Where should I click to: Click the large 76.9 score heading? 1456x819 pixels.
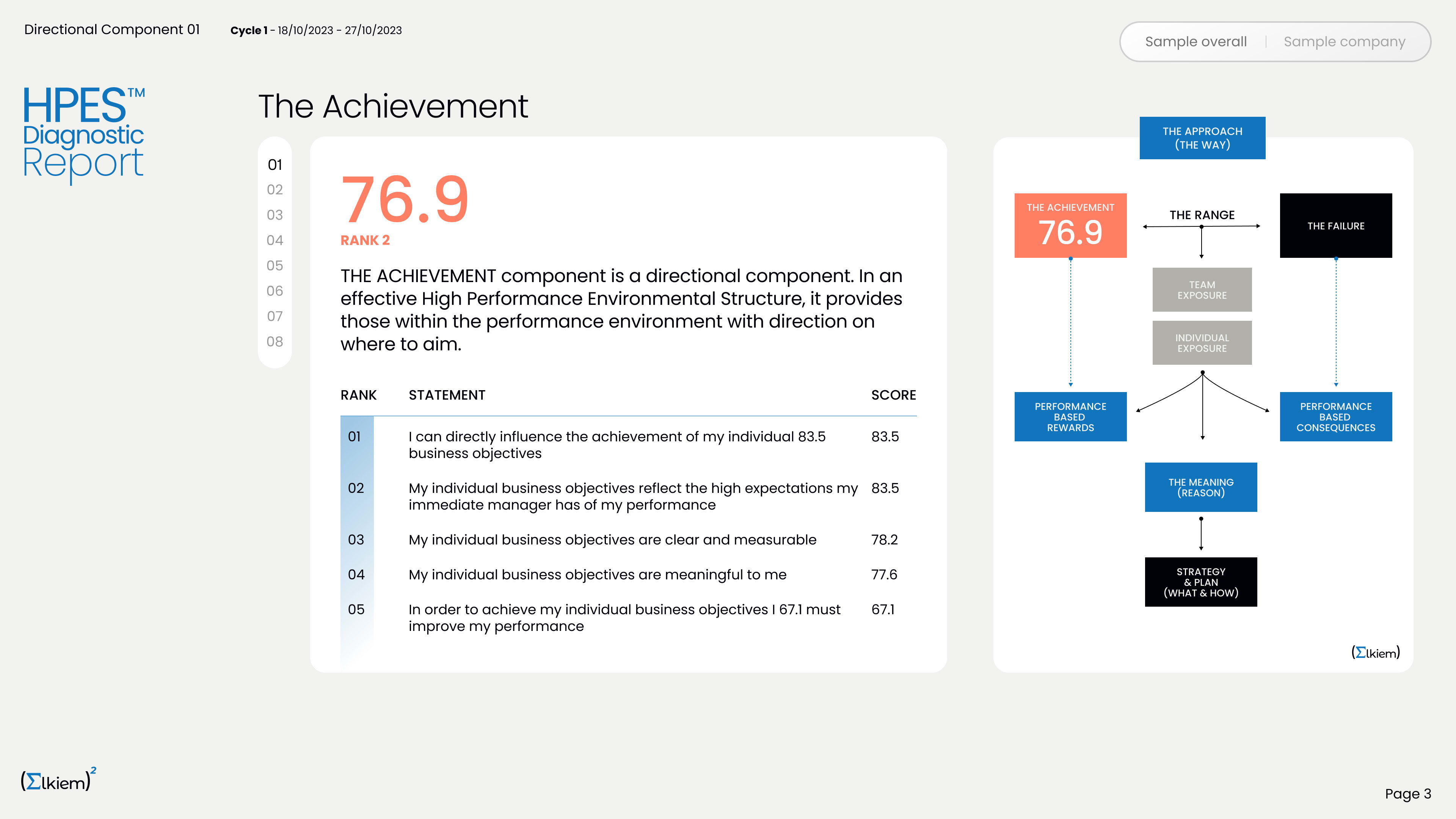(x=405, y=199)
